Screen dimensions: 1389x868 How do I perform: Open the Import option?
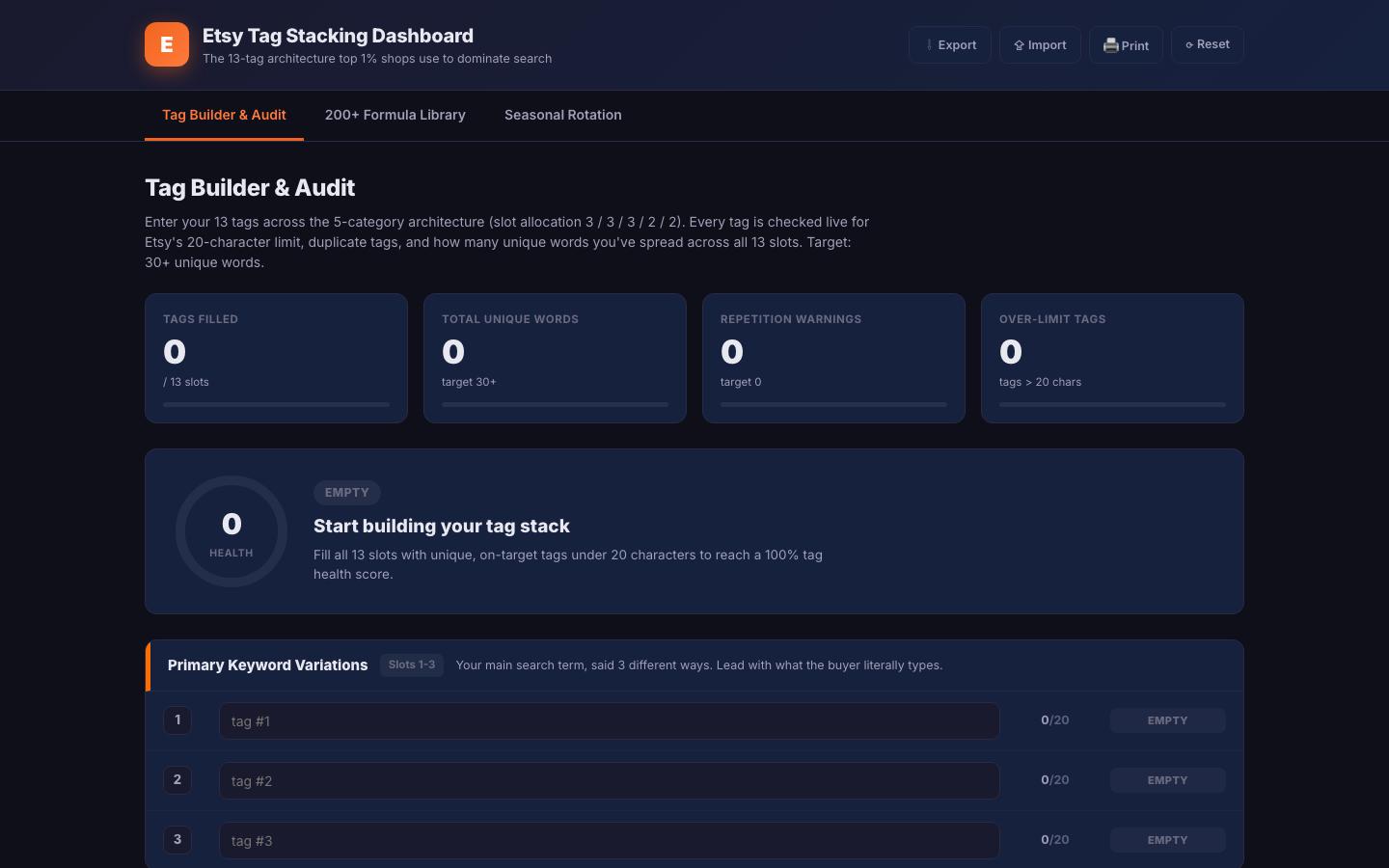[x=1040, y=45]
